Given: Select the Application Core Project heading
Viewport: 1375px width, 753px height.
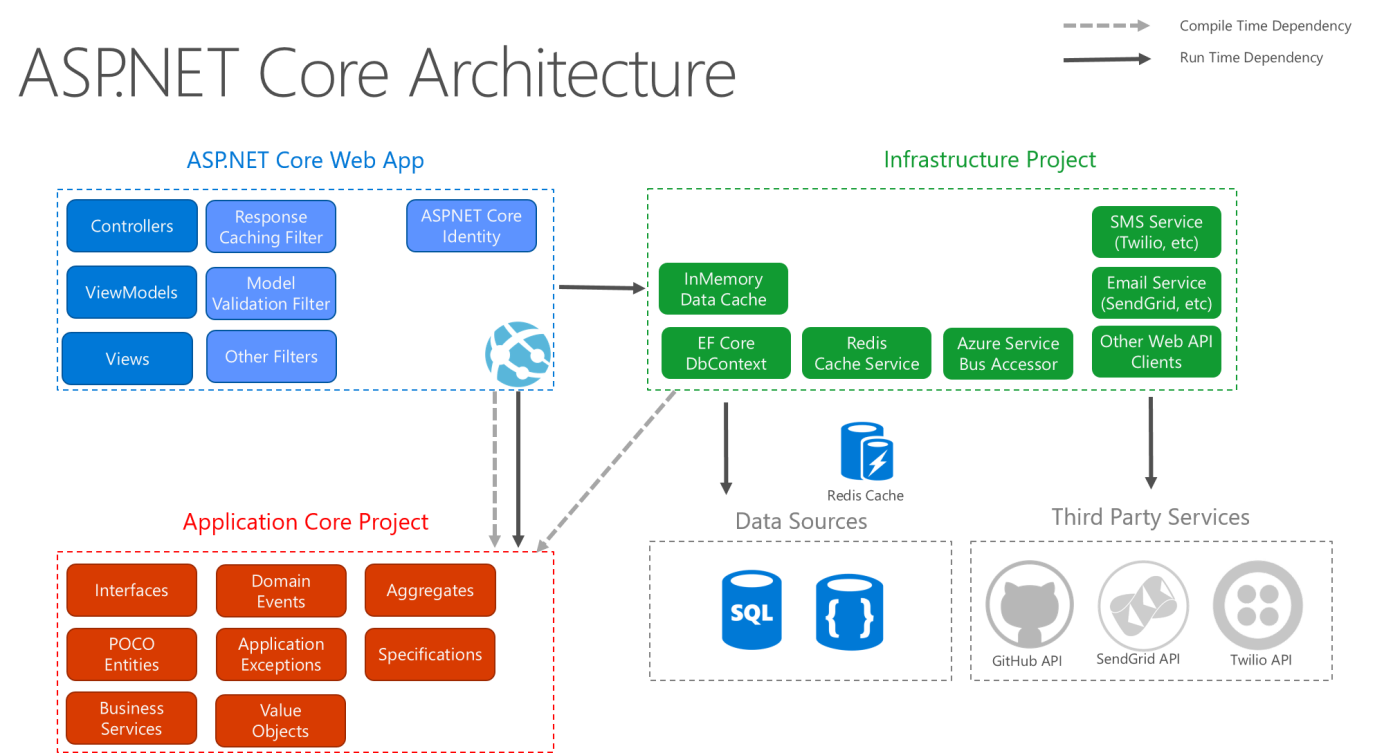Looking at the screenshot, I should [x=305, y=521].
